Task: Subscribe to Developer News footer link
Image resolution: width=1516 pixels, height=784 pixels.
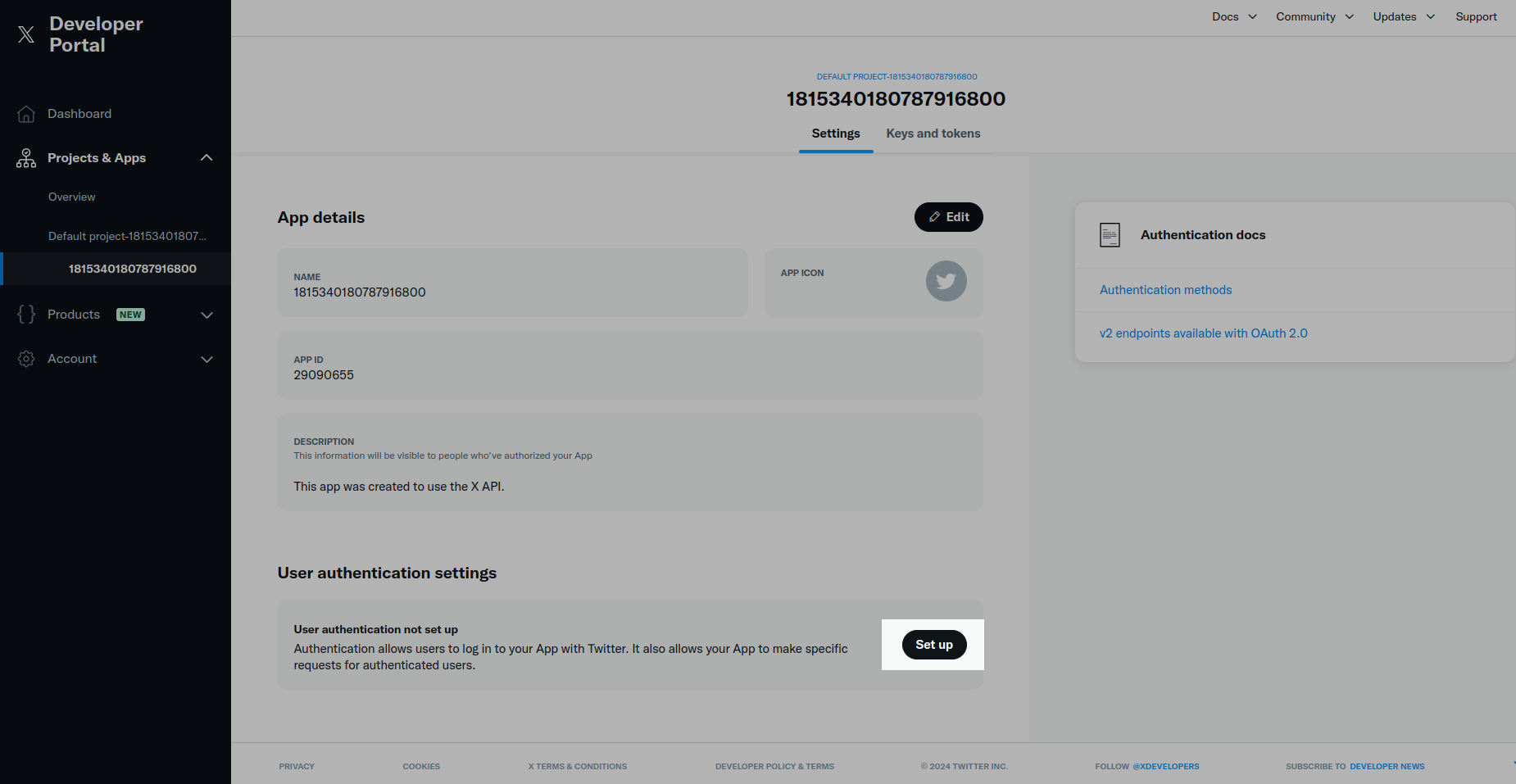Action: click(1387, 767)
